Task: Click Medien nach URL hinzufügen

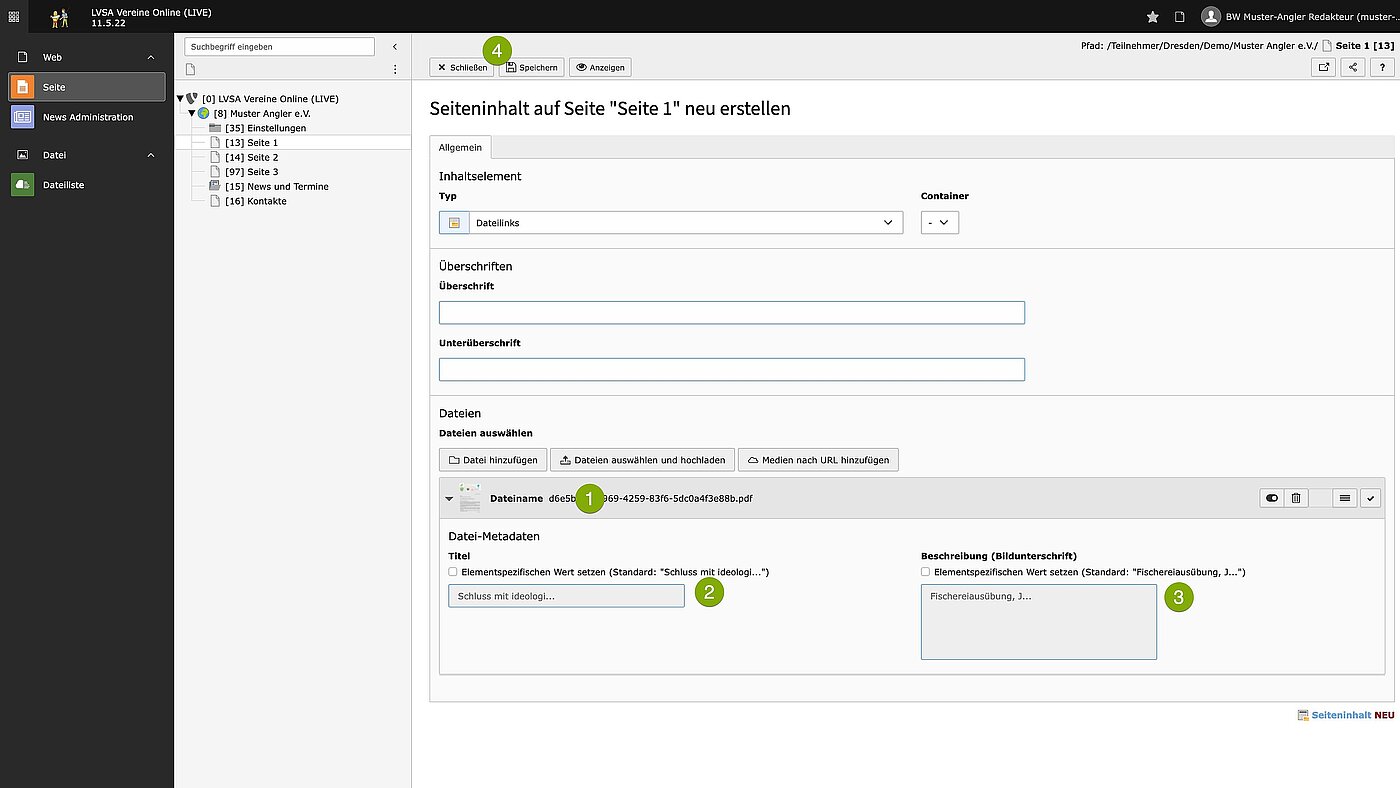Action: (x=818, y=460)
